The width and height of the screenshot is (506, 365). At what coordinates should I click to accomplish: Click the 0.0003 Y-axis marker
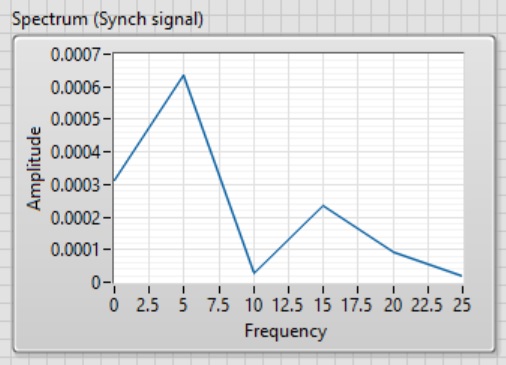click(x=75, y=185)
